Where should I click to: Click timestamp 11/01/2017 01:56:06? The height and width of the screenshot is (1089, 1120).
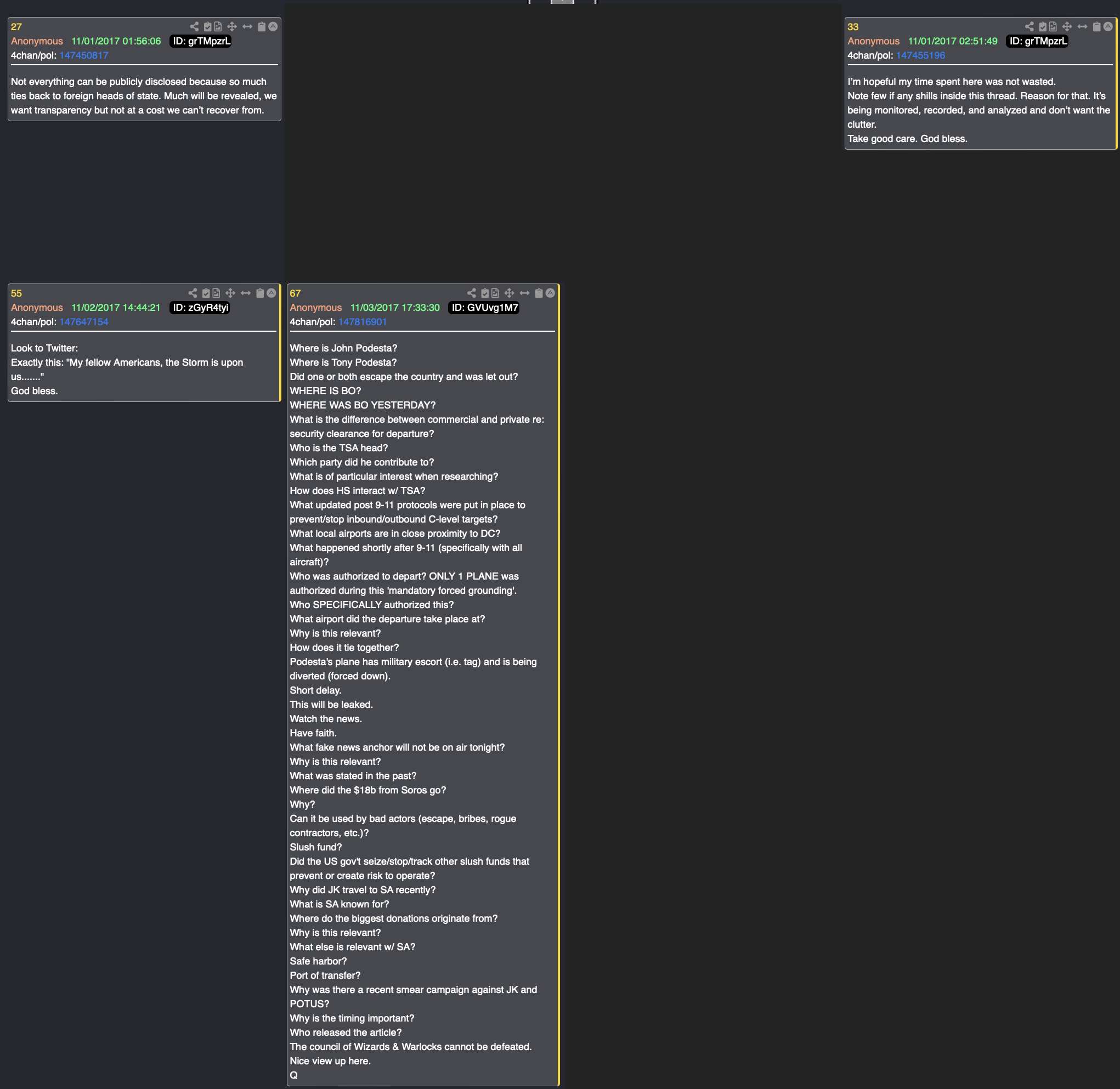coord(116,41)
